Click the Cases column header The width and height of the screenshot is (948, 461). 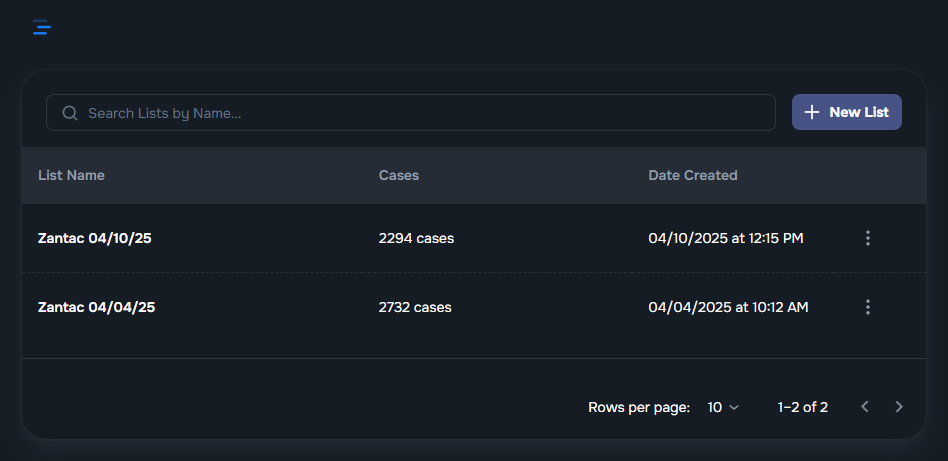pos(398,175)
